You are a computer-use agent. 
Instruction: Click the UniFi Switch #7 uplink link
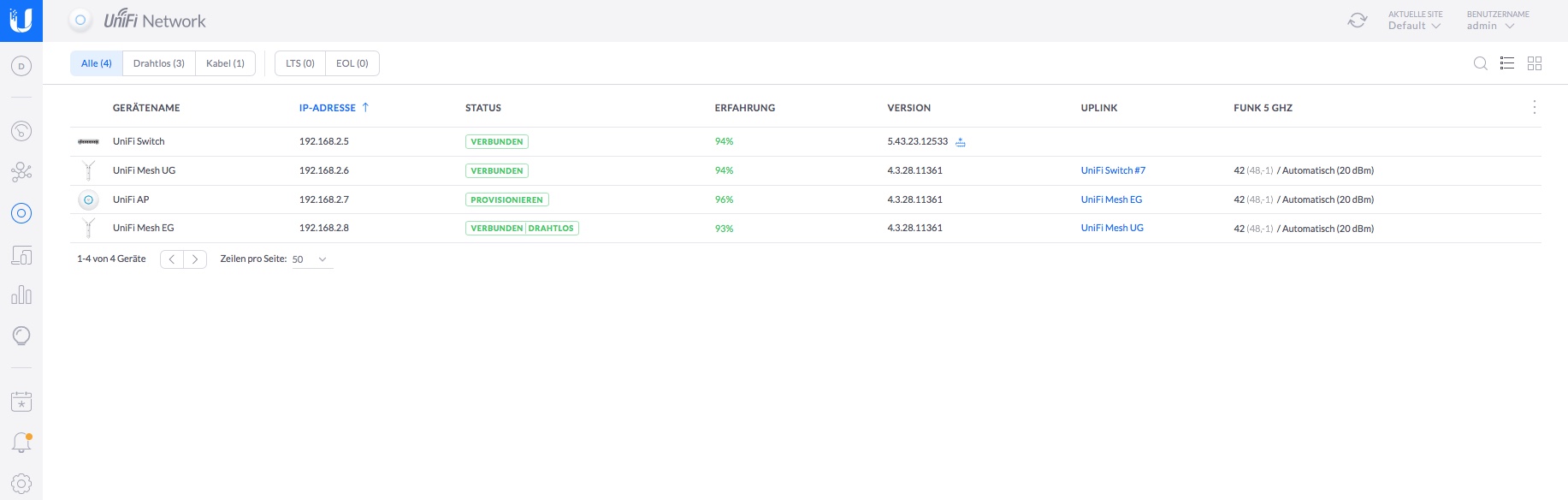(x=1113, y=170)
